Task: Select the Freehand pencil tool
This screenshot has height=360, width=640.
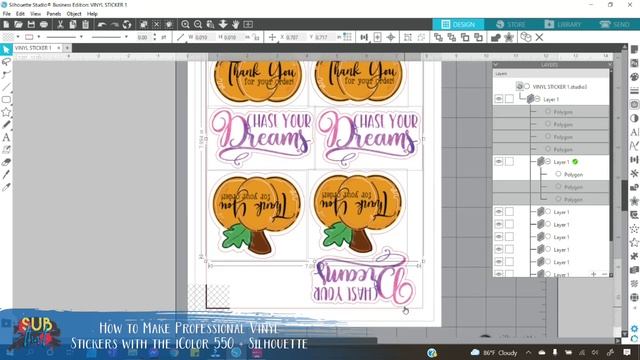Action: [6, 124]
